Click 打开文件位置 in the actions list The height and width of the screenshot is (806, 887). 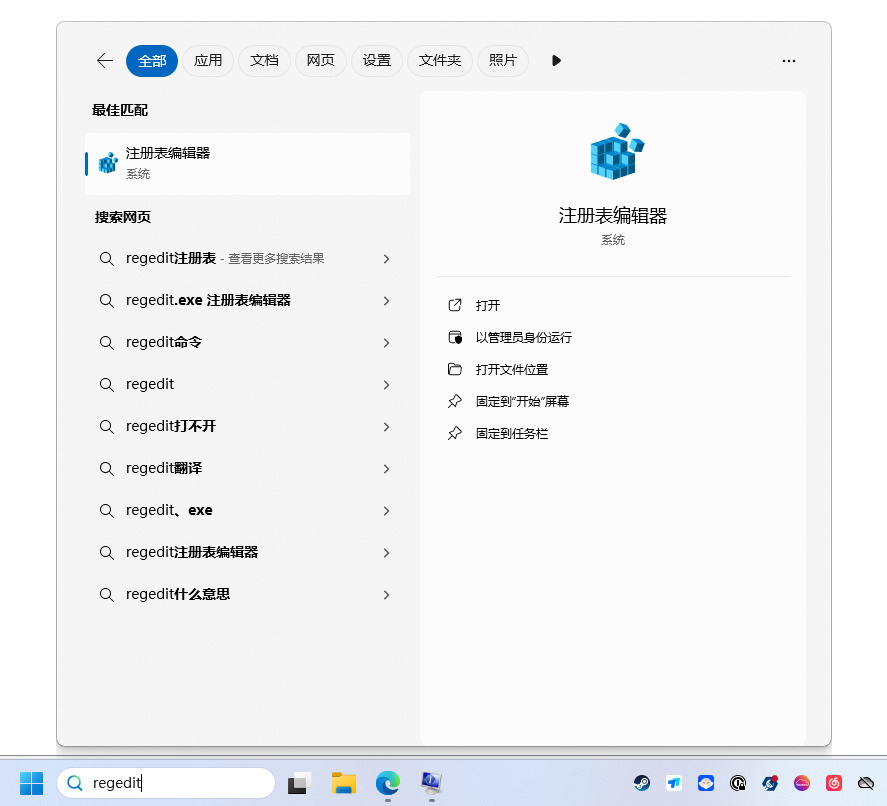pyautogui.click(x=511, y=370)
